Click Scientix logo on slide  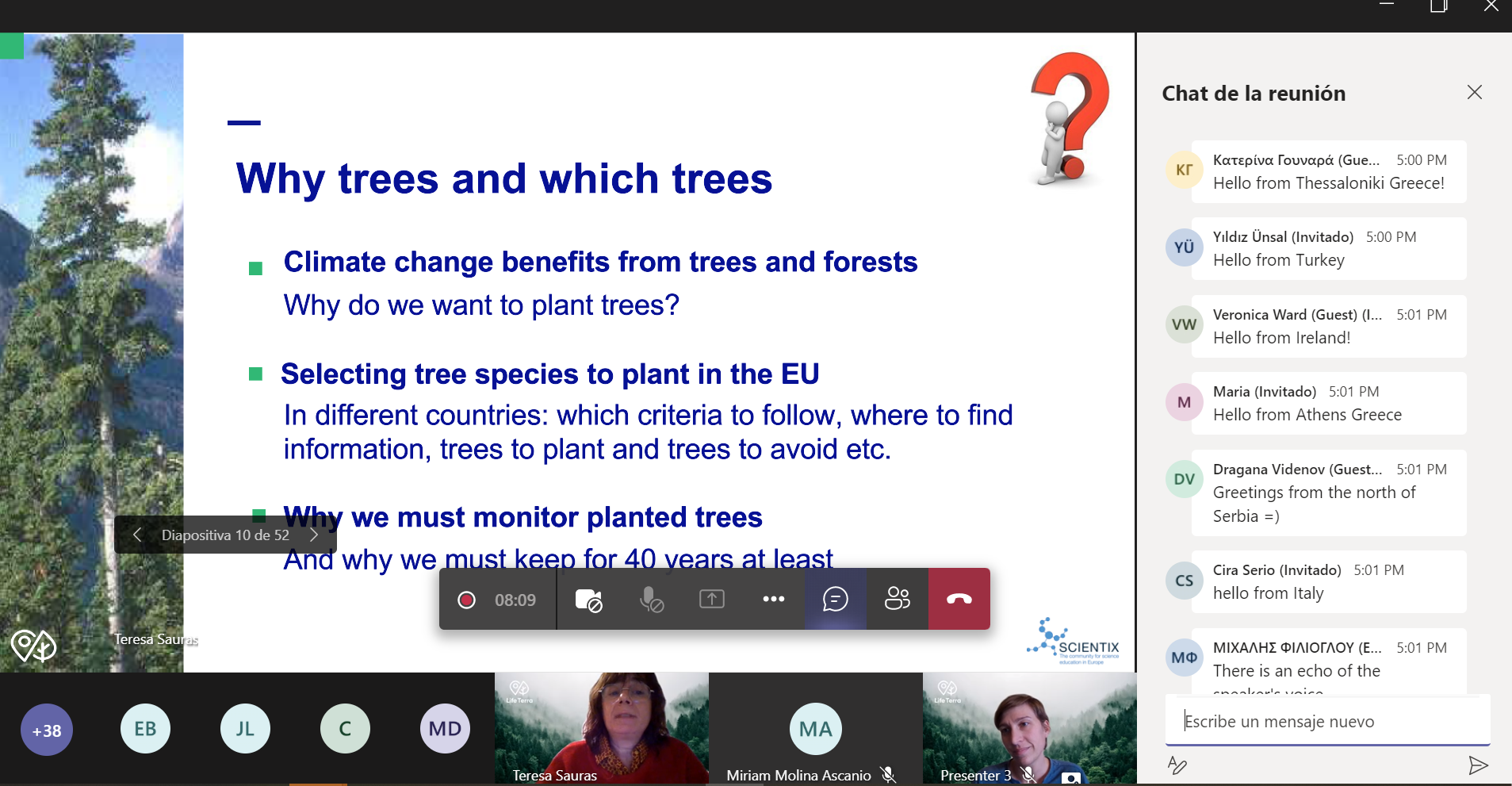1073,641
